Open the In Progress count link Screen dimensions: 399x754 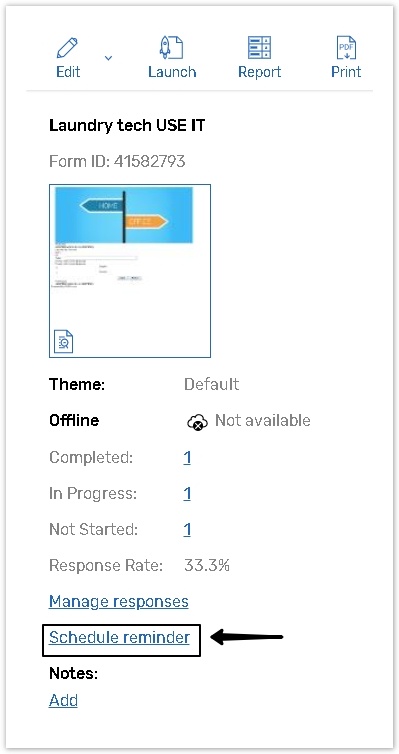pos(187,494)
